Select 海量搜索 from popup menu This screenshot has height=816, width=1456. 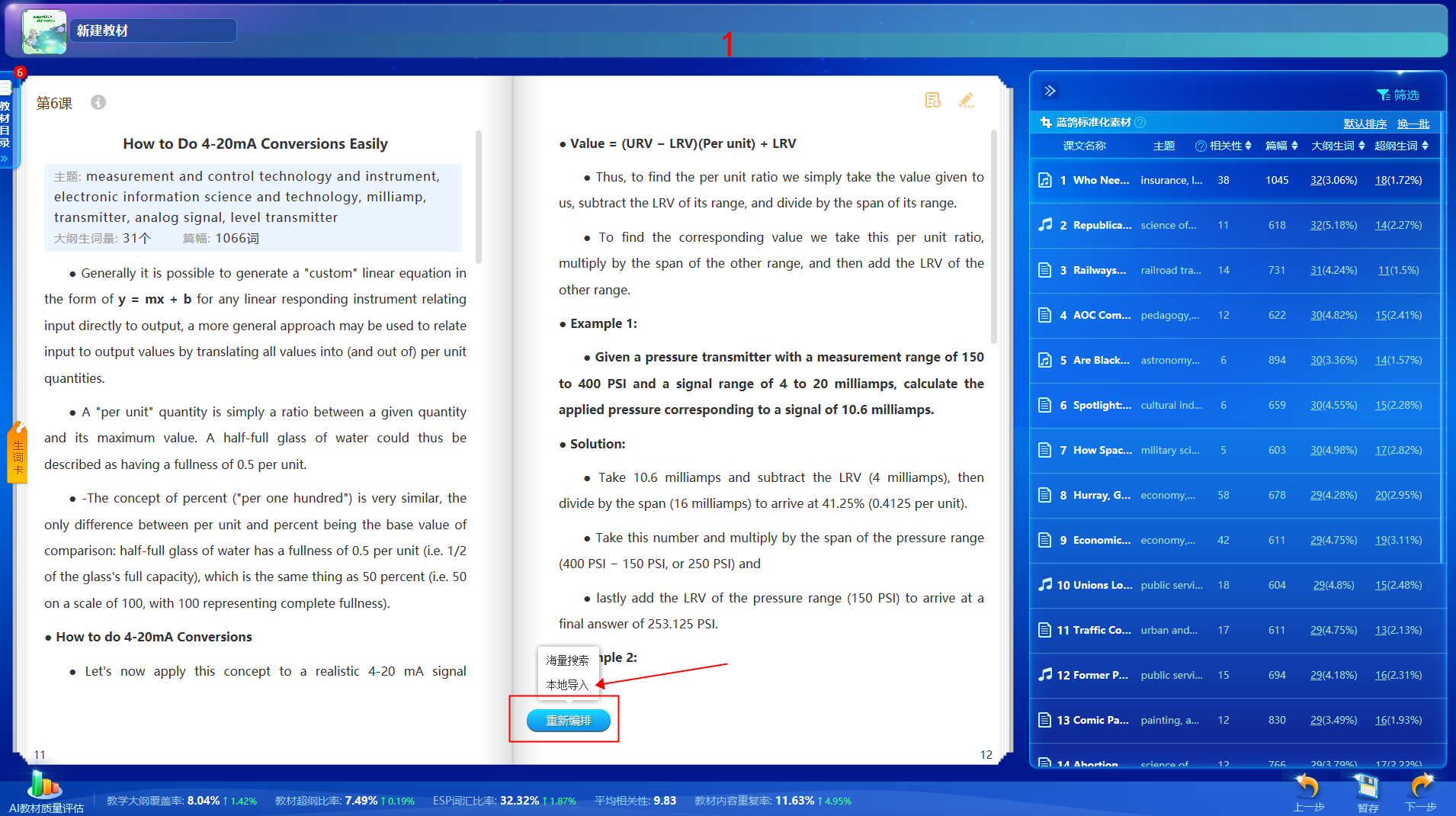click(567, 660)
